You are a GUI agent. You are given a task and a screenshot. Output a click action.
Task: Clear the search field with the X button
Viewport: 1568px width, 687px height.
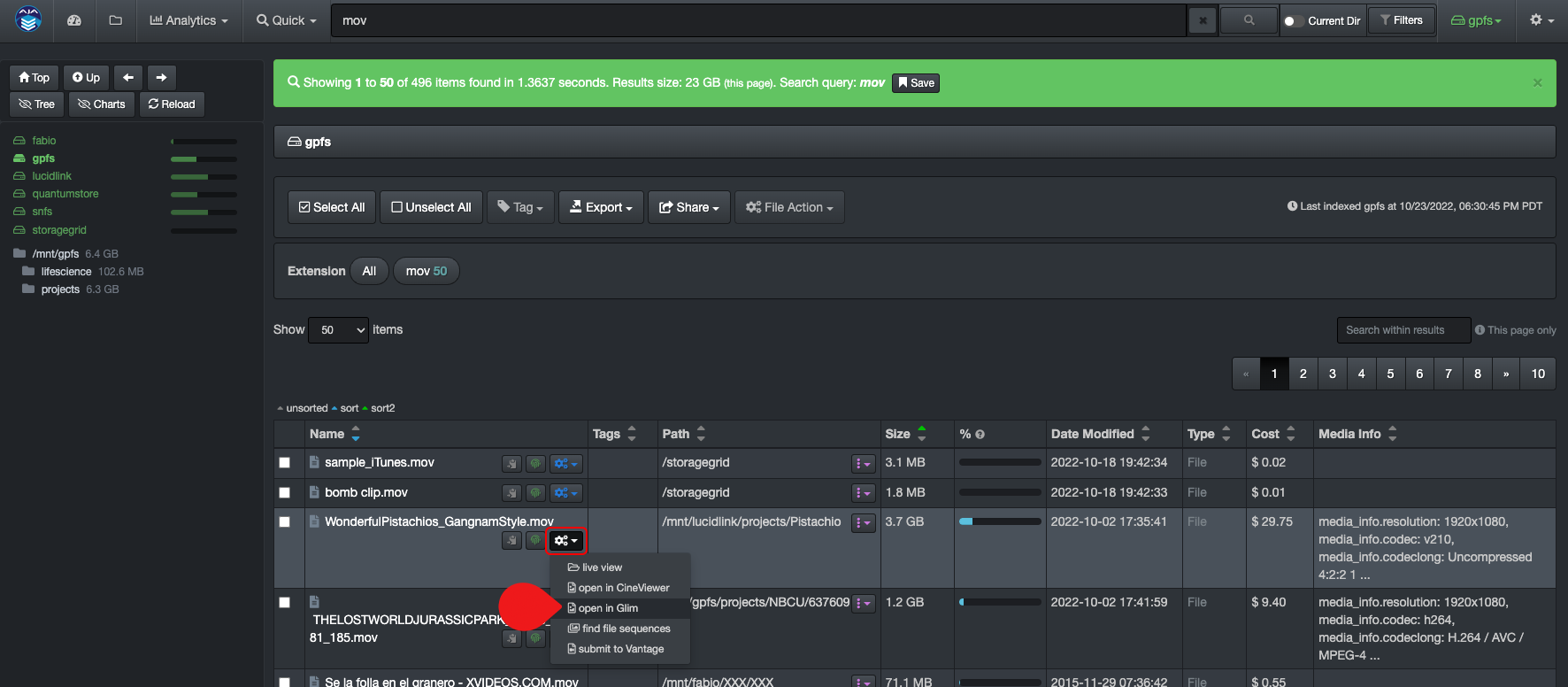click(x=1203, y=20)
